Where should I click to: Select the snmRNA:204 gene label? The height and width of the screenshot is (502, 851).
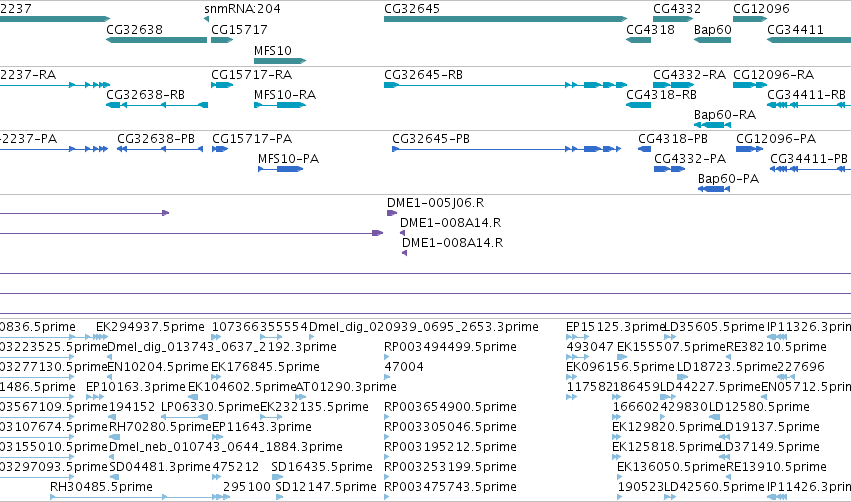tap(242, 9)
